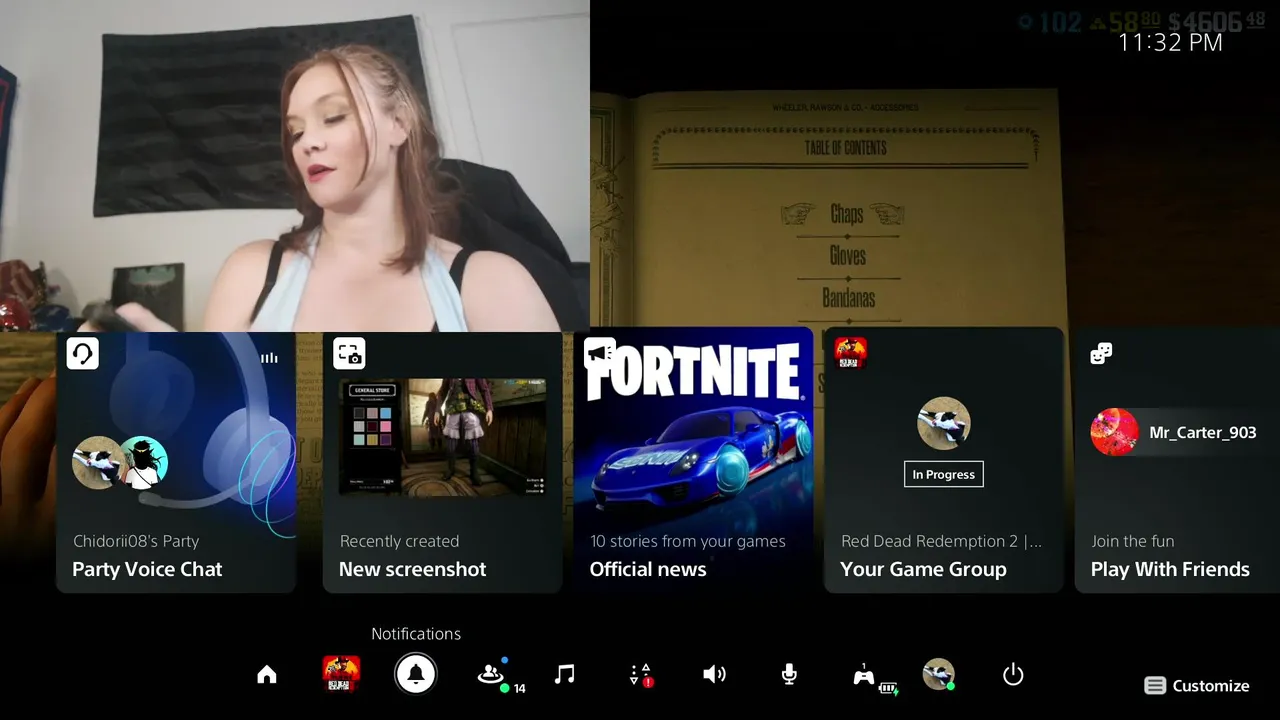Screen dimensions: 1280x720
Task: Open the profile avatar icon
Action: [938, 674]
